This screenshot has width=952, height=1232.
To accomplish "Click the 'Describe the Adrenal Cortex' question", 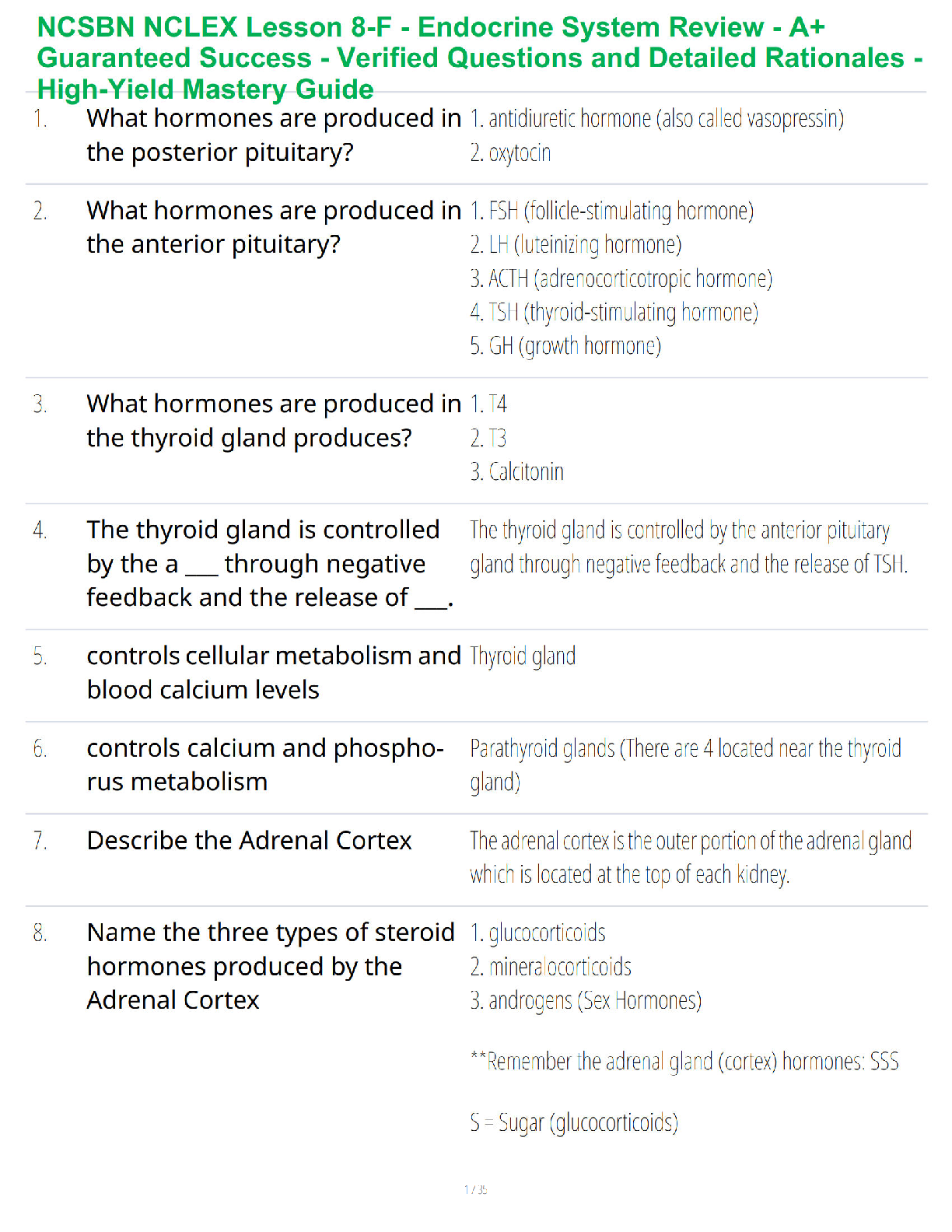I will click(x=249, y=841).
